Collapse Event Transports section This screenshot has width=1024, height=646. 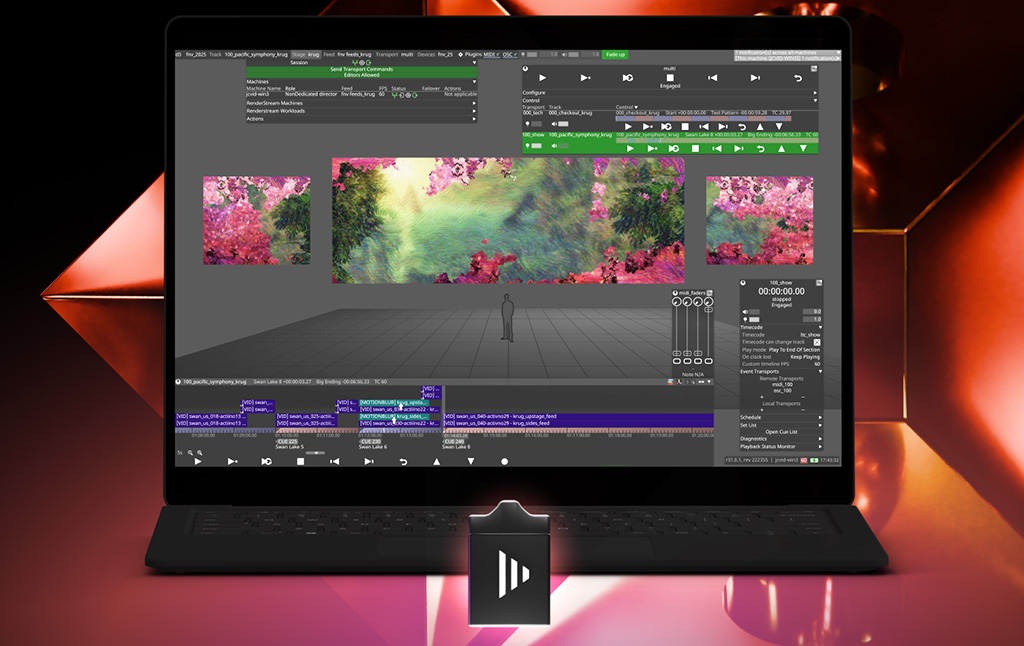[x=820, y=371]
